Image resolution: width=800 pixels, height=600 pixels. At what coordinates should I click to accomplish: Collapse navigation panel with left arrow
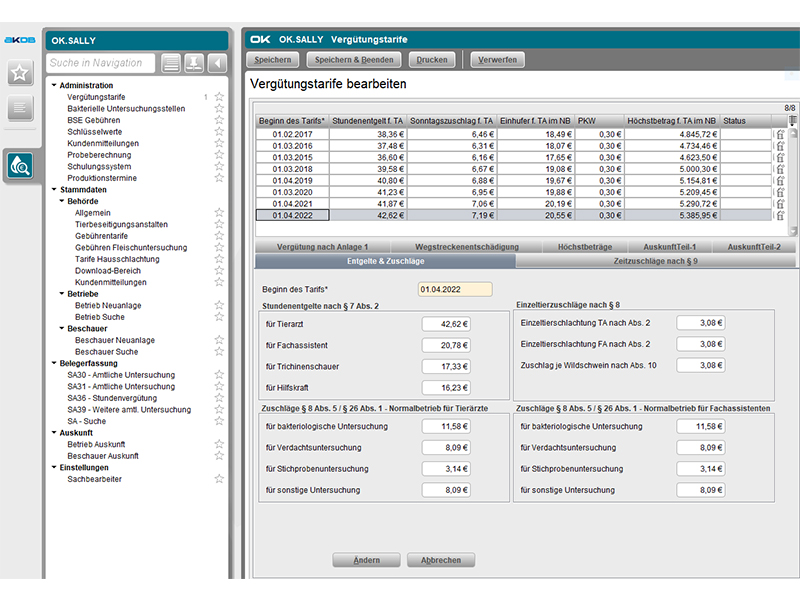tap(216, 63)
